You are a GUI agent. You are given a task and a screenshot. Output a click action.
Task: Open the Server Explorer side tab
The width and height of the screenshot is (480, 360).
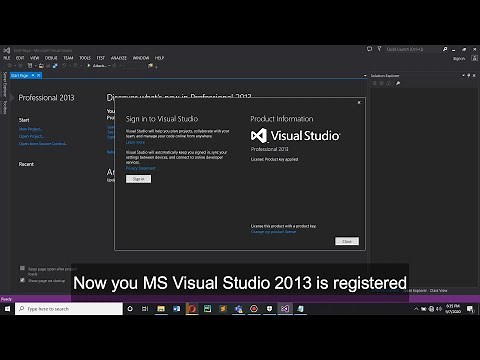(x=5, y=85)
